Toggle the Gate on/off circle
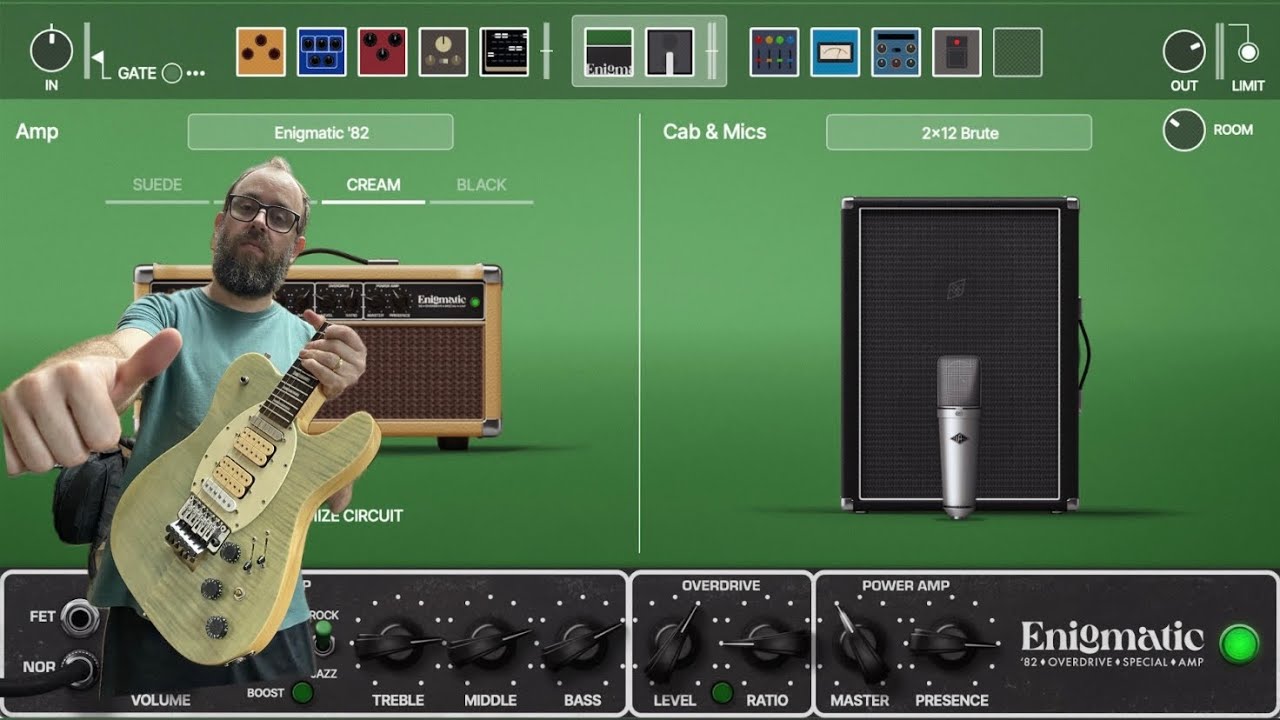Viewport: 1280px width, 720px height. coord(172,73)
